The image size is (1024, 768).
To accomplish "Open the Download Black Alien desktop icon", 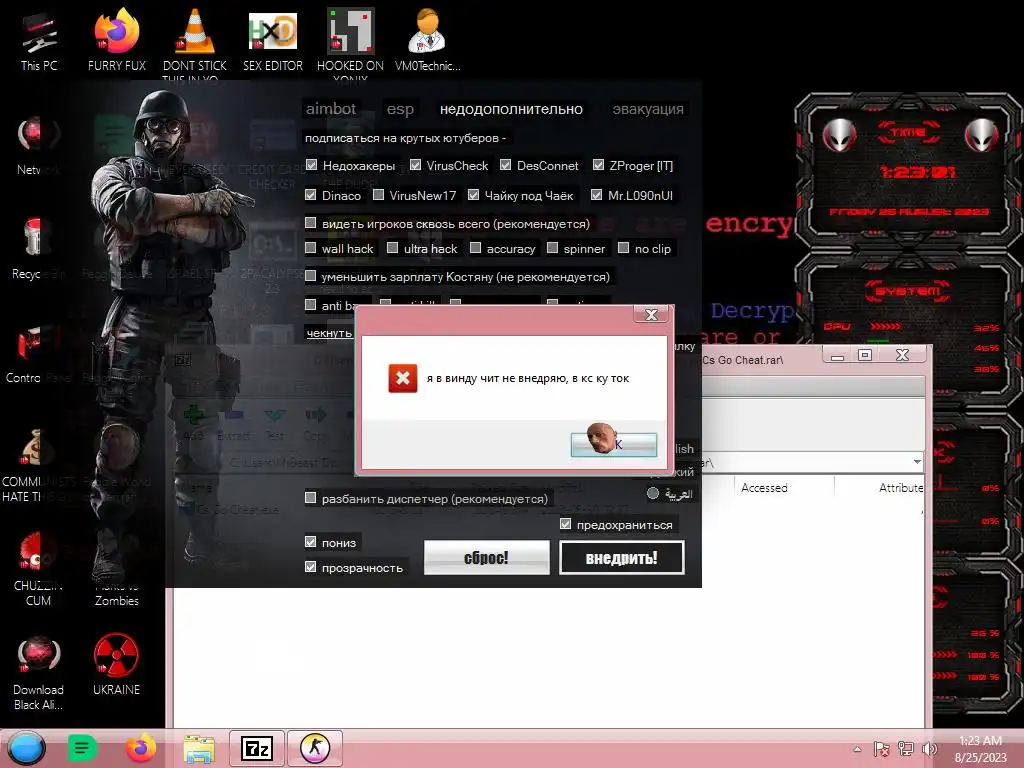I will (x=38, y=673).
